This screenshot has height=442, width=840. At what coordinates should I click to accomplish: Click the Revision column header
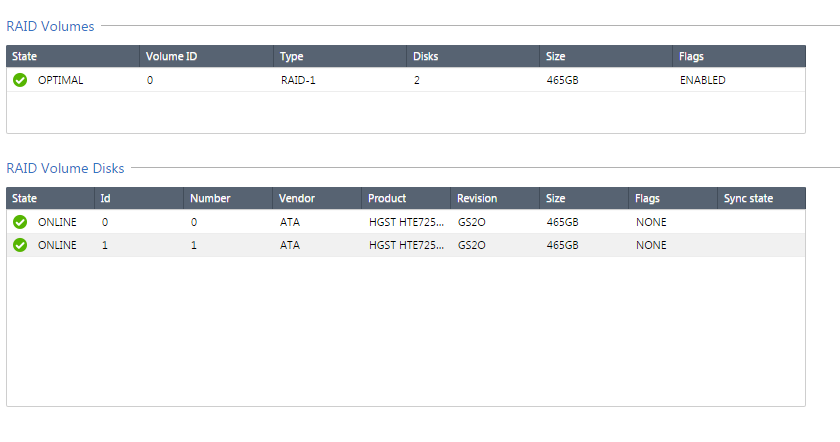tap(495, 198)
